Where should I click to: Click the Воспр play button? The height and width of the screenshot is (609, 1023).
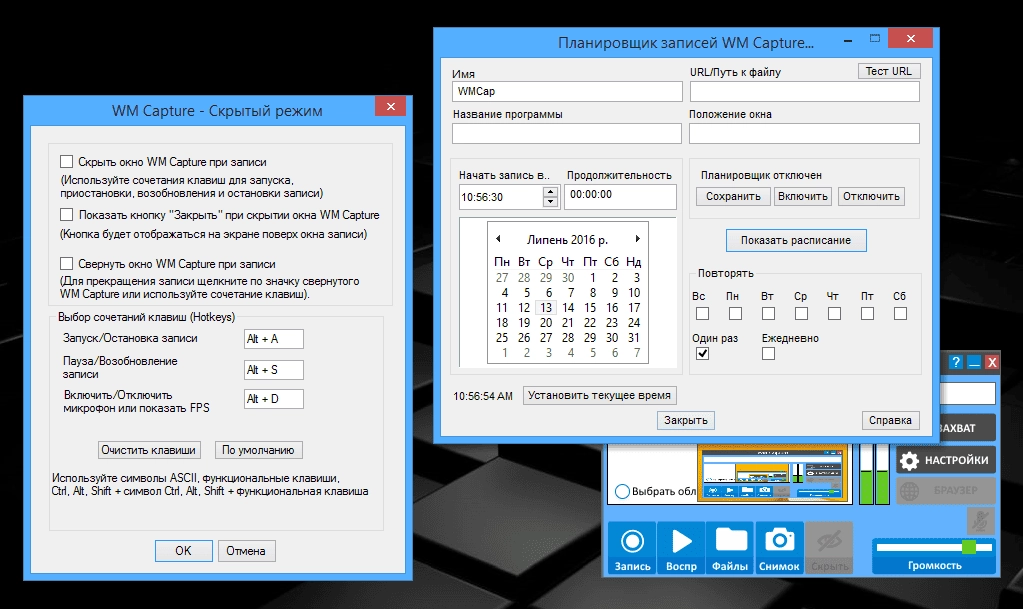point(681,548)
